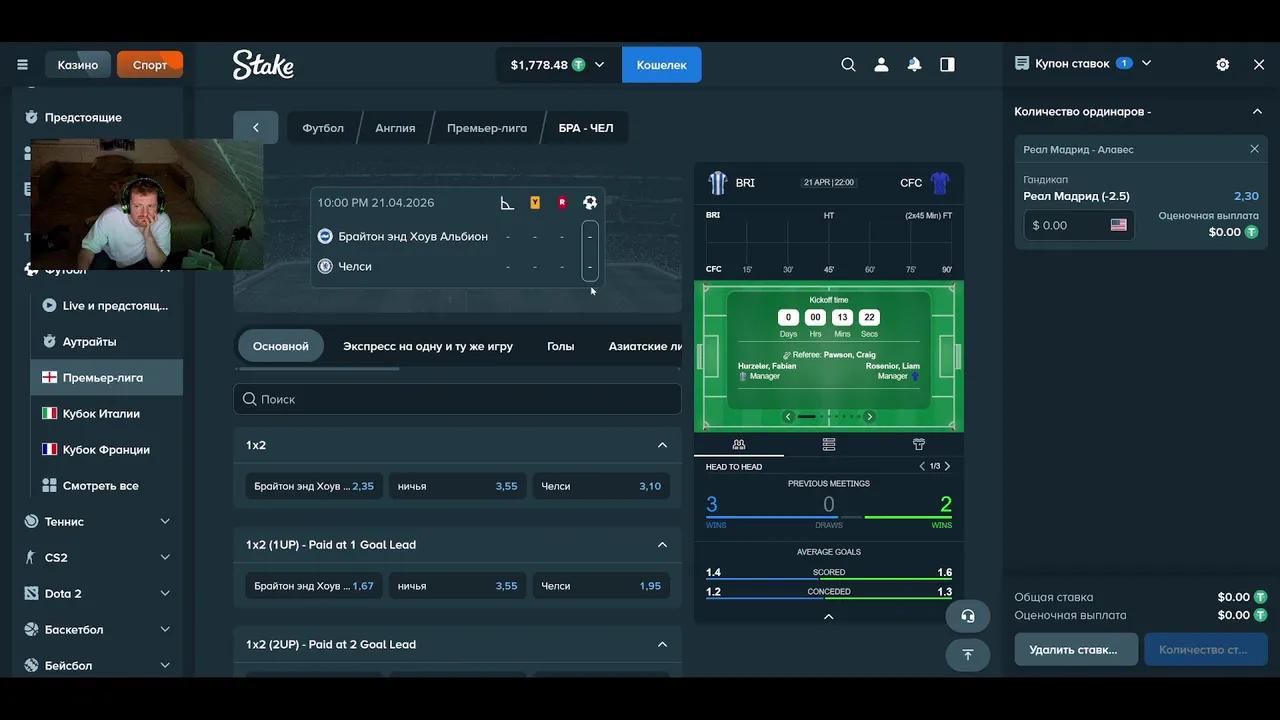Advance the pitch widget carousel right arrow

tap(869, 417)
